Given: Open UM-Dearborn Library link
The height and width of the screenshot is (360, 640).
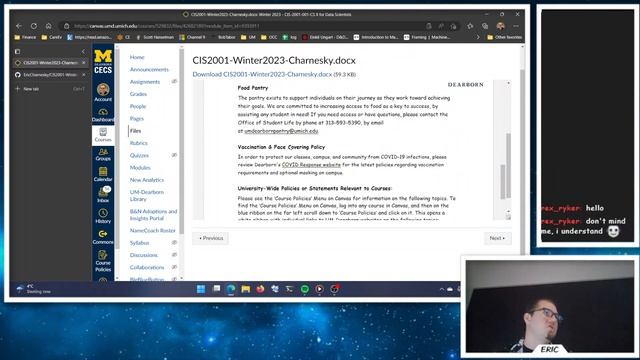Looking at the screenshot, I should tap(147, 195).
